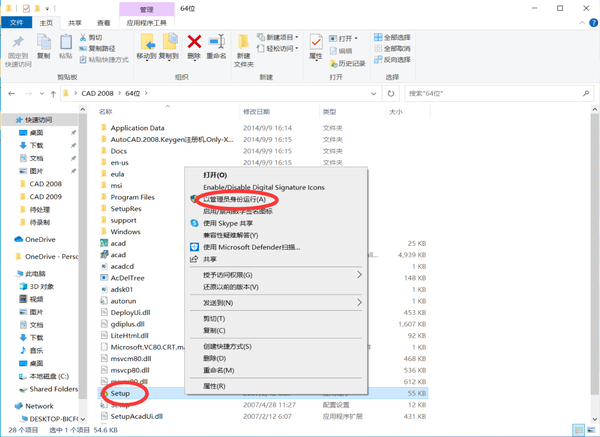Click the Cut scissors icon

click(x=83, y=37)
